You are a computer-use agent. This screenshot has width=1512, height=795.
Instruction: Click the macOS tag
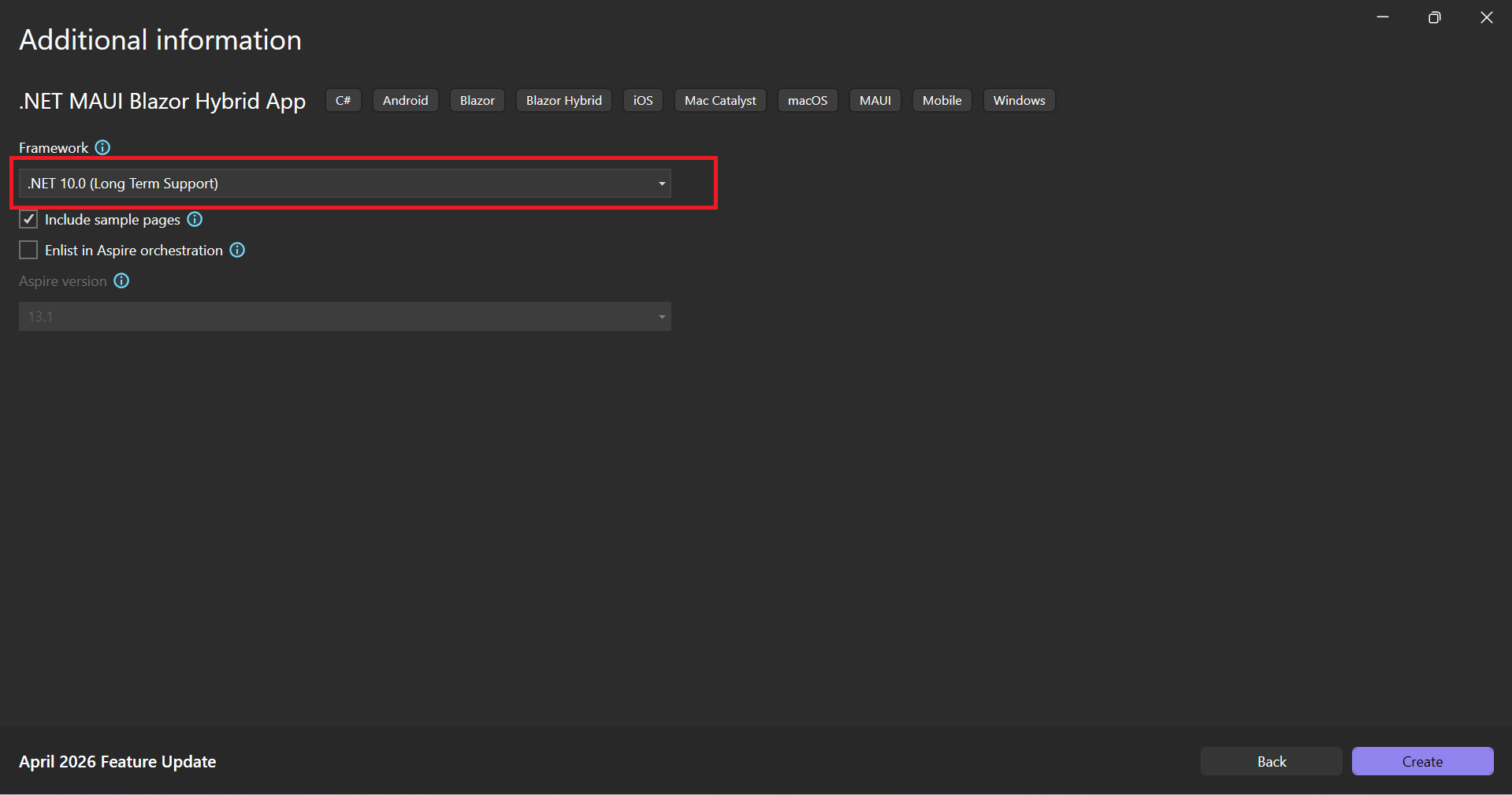[x=808, y=100]
